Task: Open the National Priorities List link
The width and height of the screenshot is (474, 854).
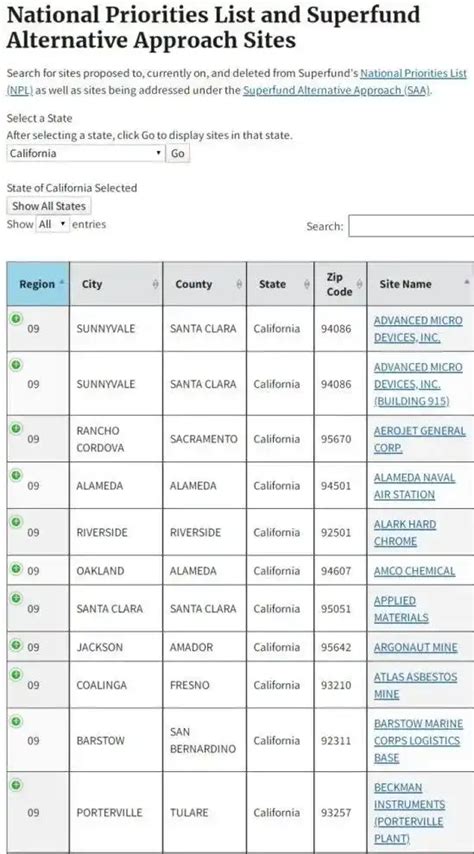Action: click(x=414, y=72)
